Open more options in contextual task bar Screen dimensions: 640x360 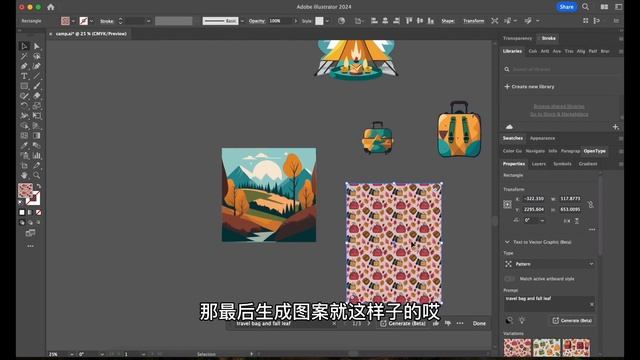point(460,323)
